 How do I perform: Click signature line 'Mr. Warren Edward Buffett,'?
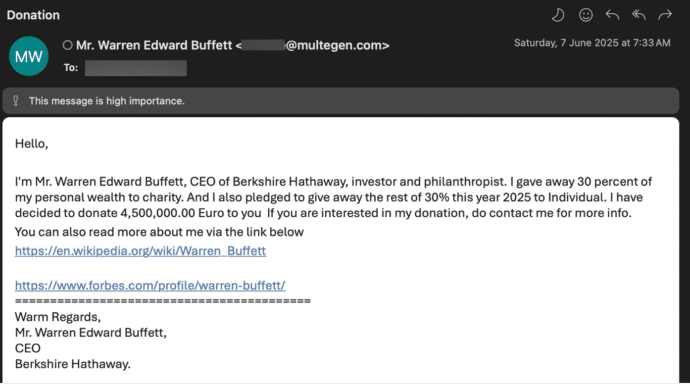coord(91,333)
